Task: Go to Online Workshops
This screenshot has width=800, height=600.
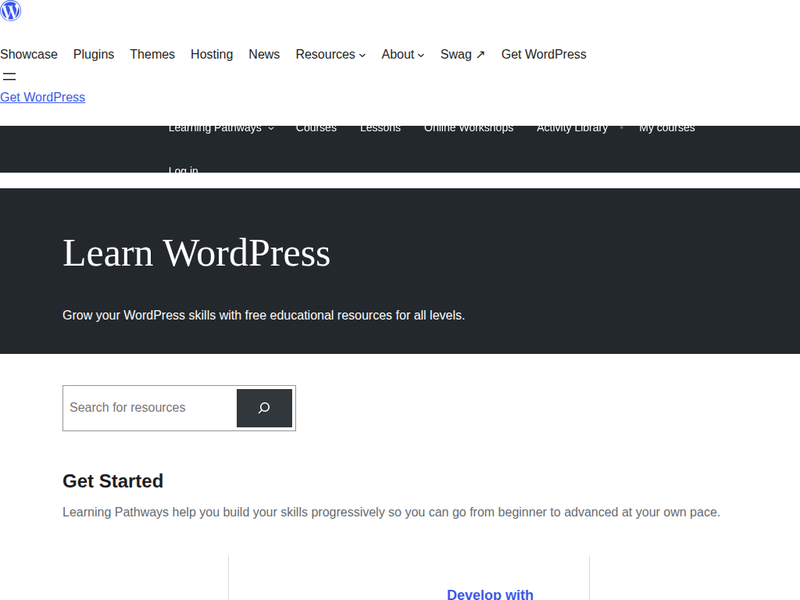Action: coord(468,129)
